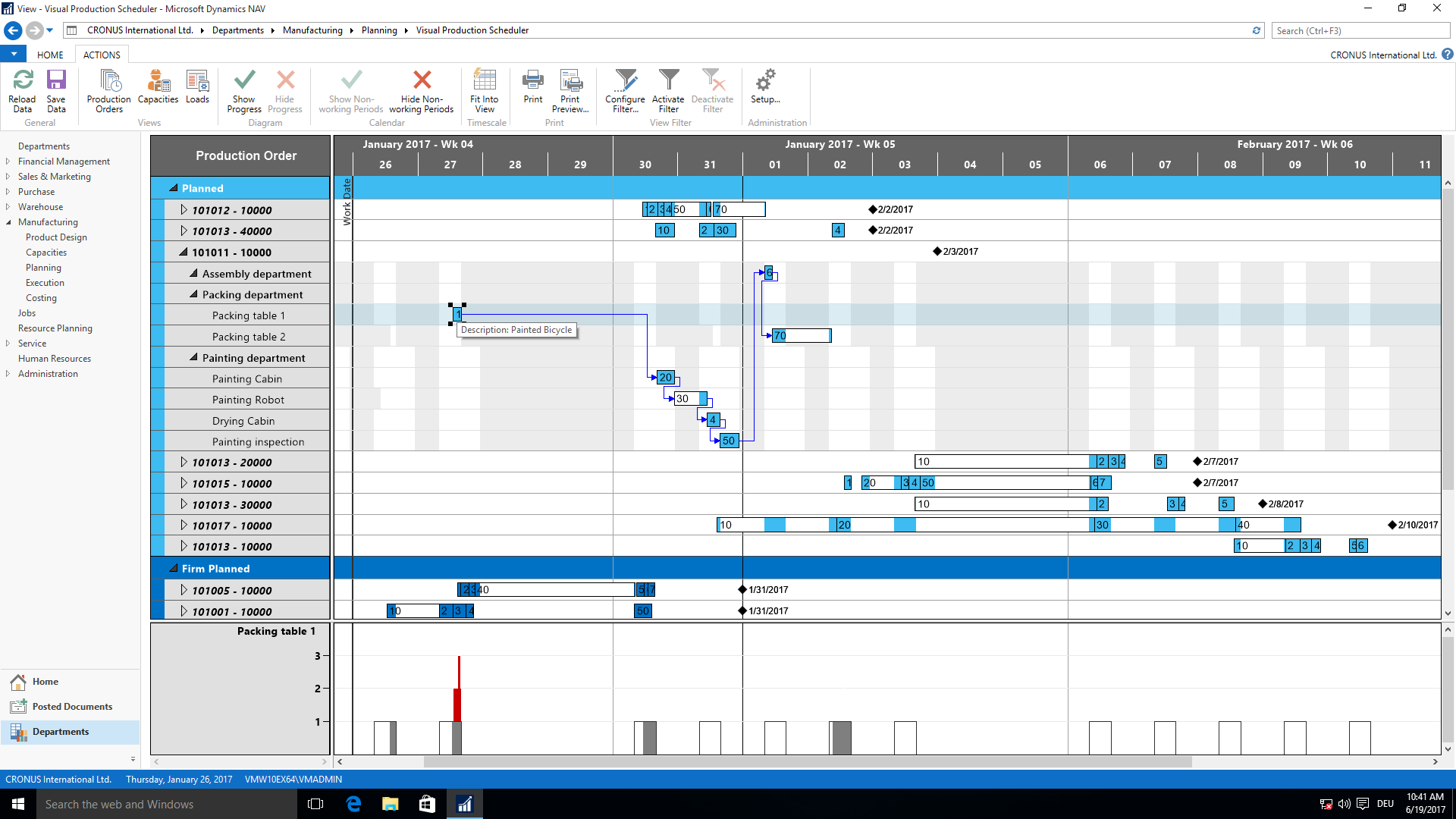Expand production order 101012 - 10000
The image size is (1456, 819).
(x=184, y=209)
